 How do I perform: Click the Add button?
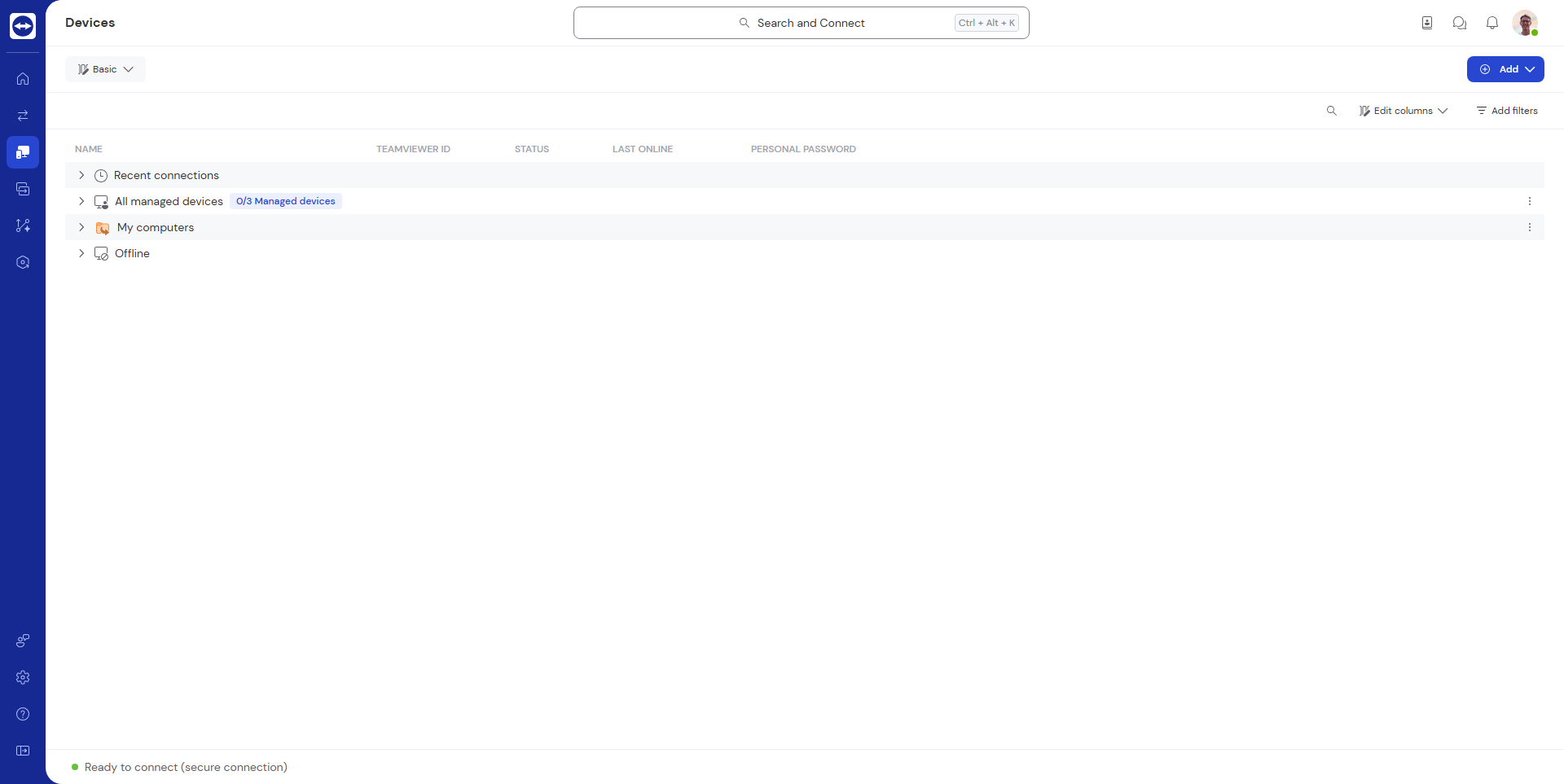[1505, 69]
